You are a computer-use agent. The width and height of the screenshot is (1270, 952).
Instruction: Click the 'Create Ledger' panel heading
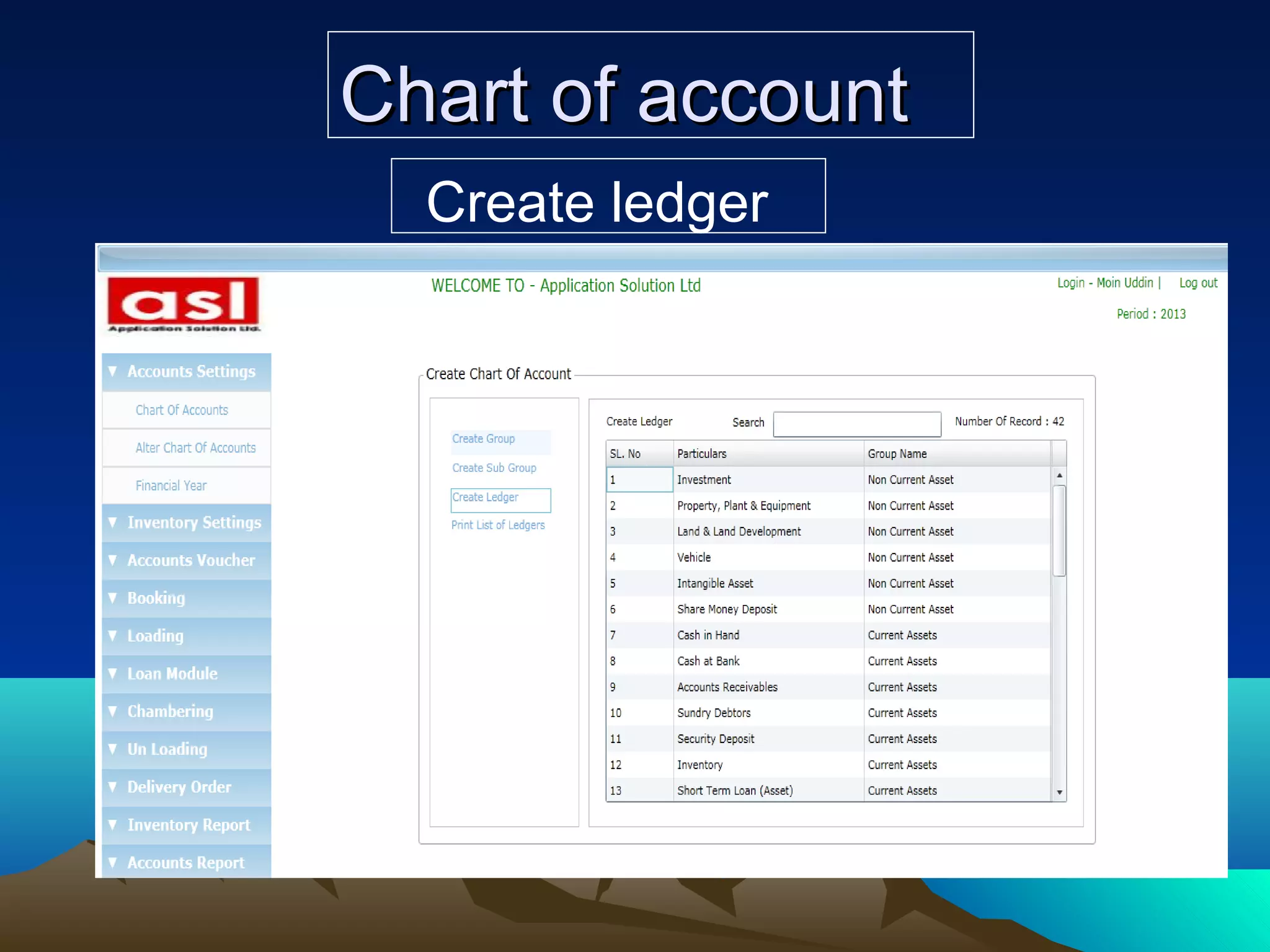click(x=639, y=421)
